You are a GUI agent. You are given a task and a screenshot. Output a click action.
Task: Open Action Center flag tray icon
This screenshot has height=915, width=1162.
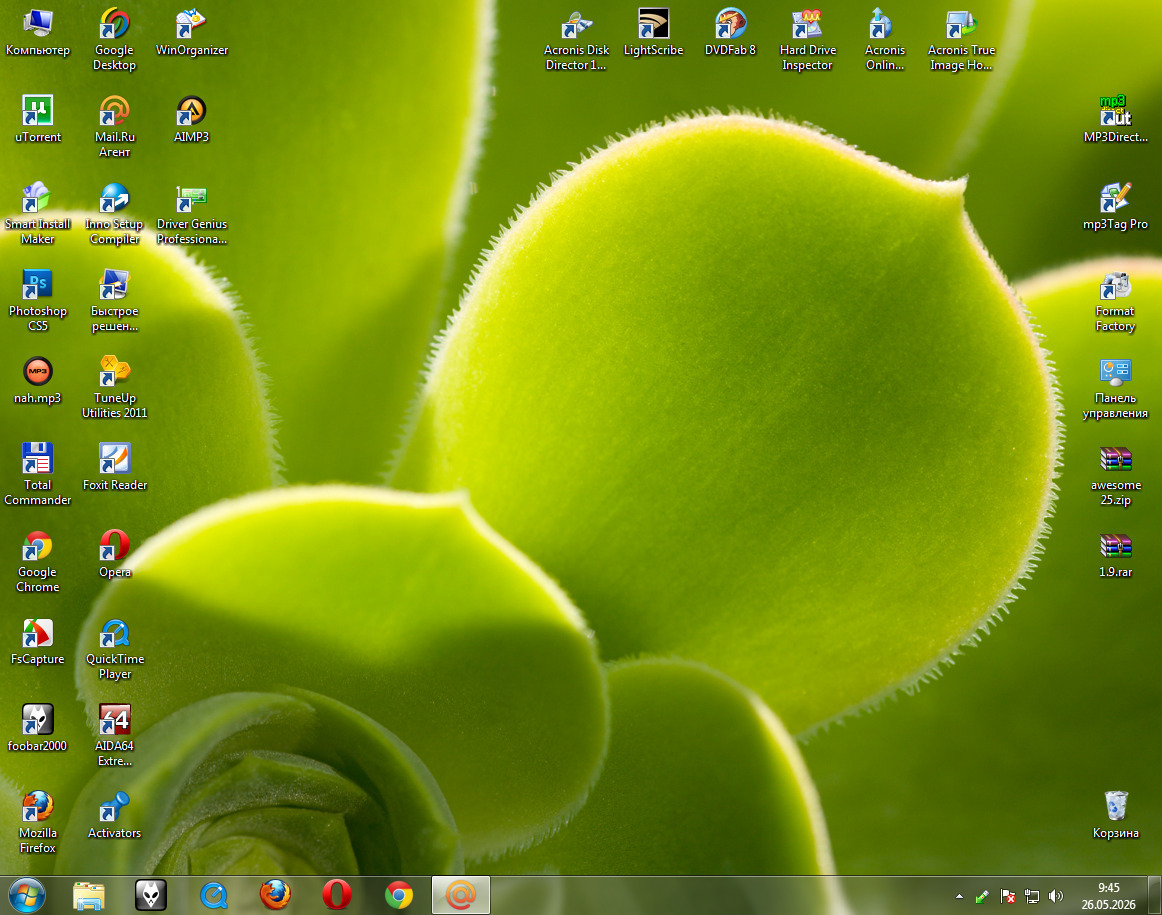[1007, 896]
